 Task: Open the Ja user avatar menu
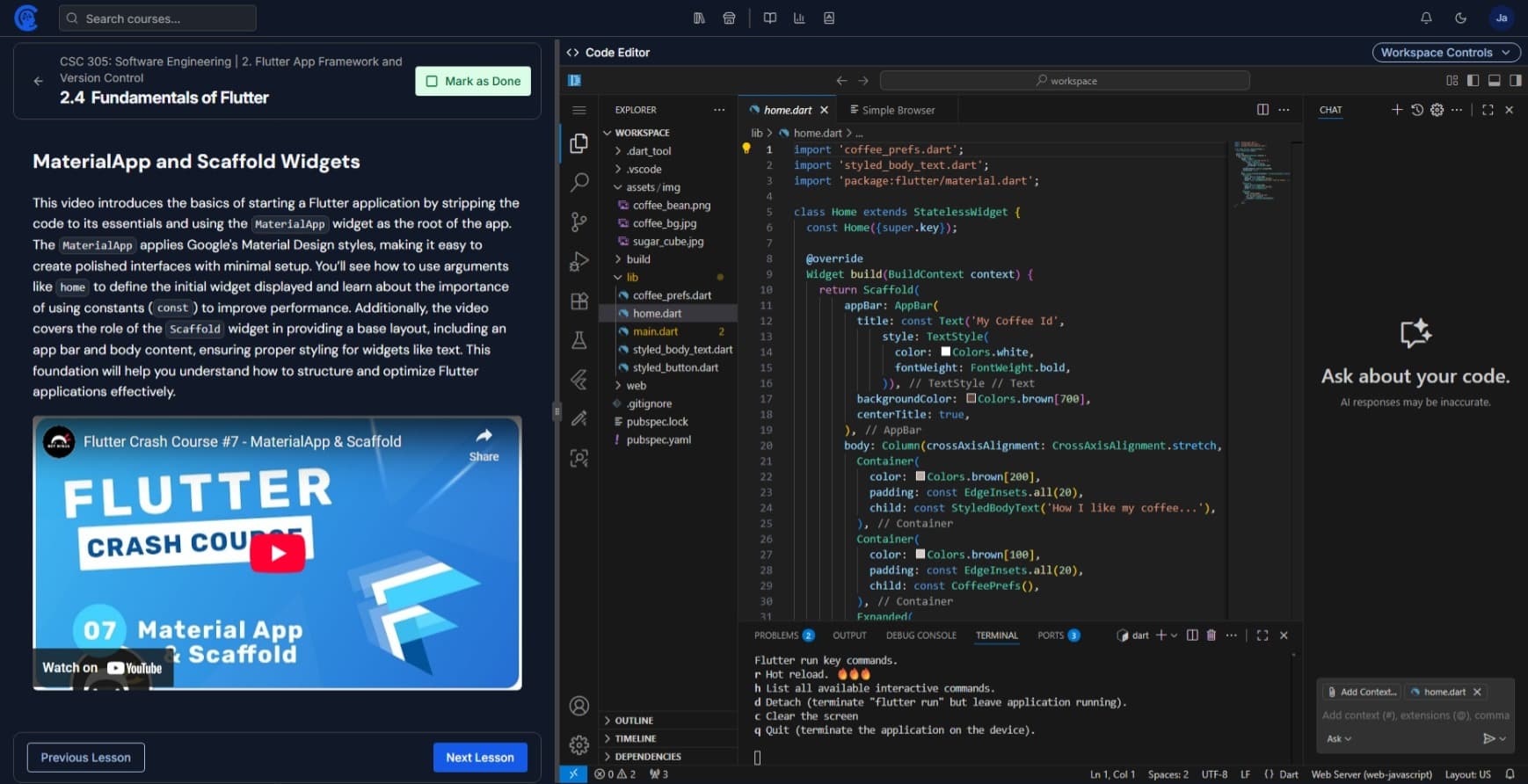(1501, 18)
